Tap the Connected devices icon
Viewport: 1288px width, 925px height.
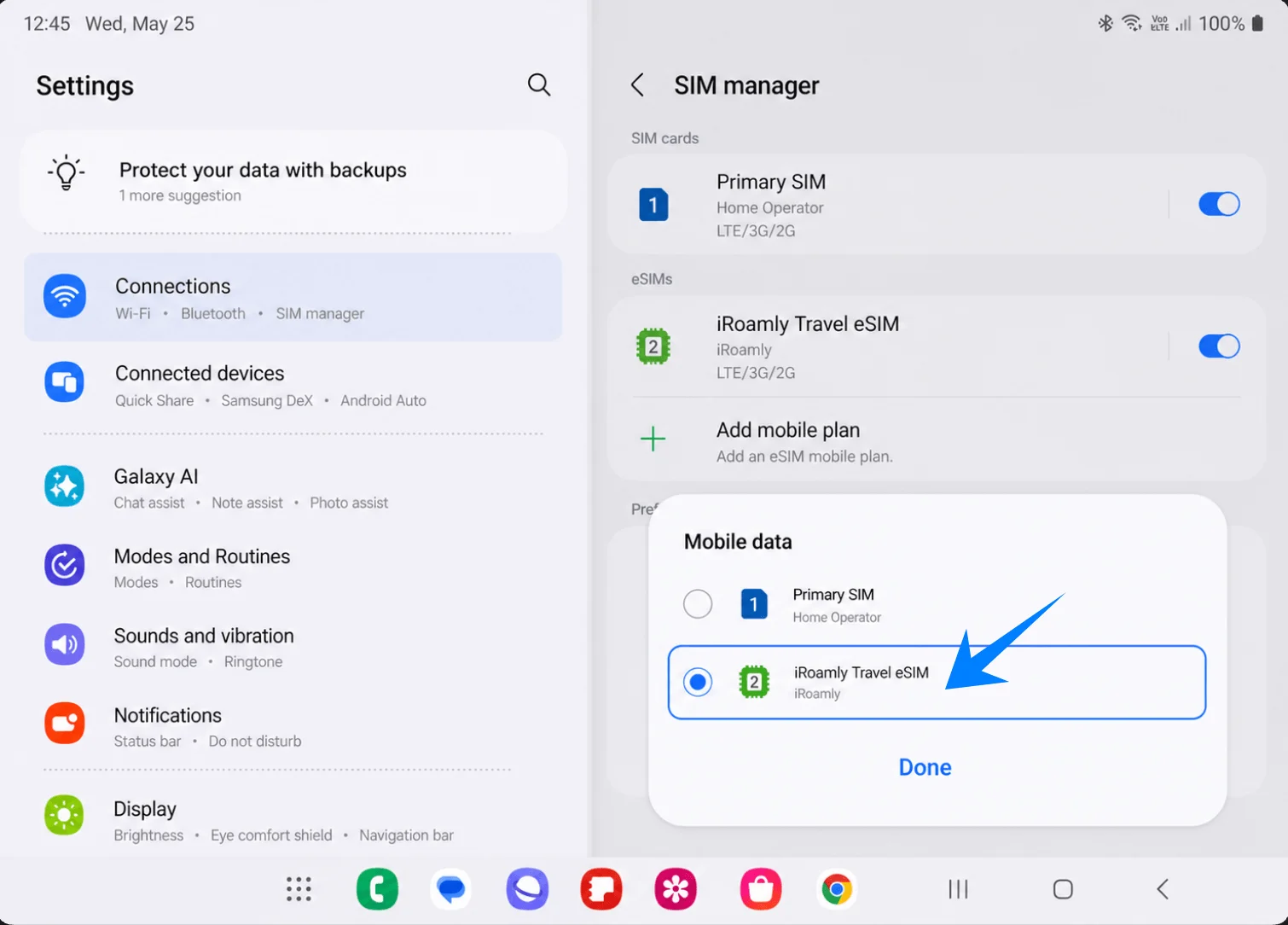(x=65, y=381)
